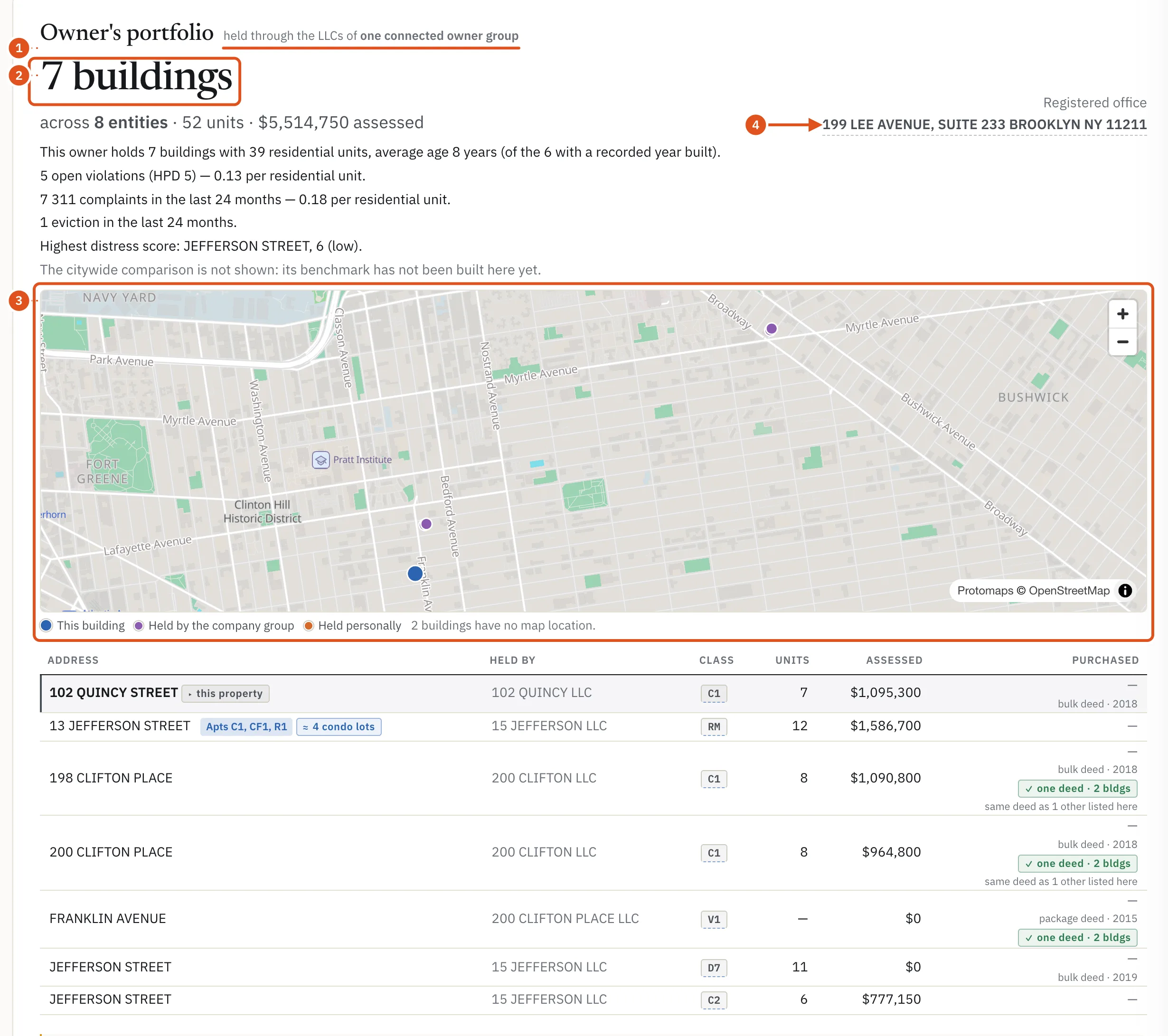Click the 'Held by the company group' legend entry

[214, 625]
